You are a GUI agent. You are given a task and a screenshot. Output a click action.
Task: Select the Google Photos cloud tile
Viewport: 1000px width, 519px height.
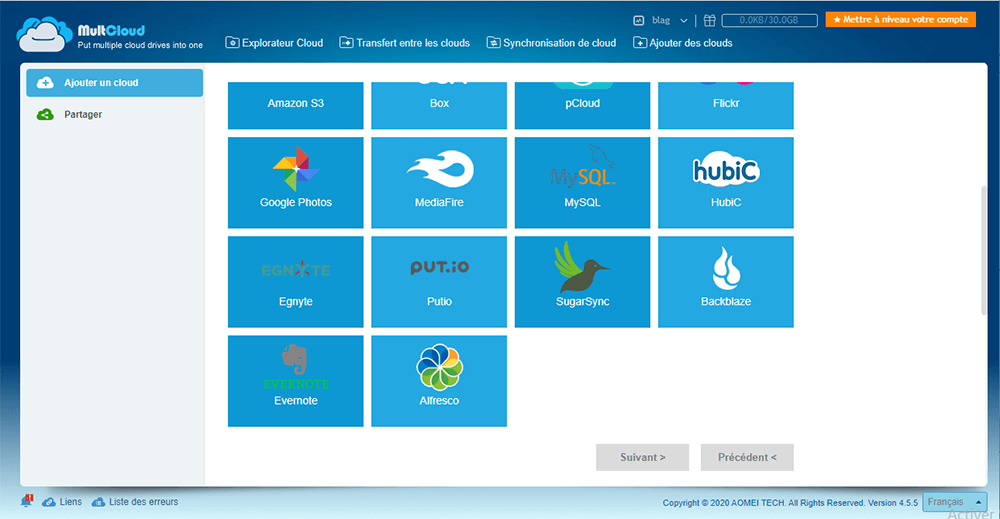295,182
